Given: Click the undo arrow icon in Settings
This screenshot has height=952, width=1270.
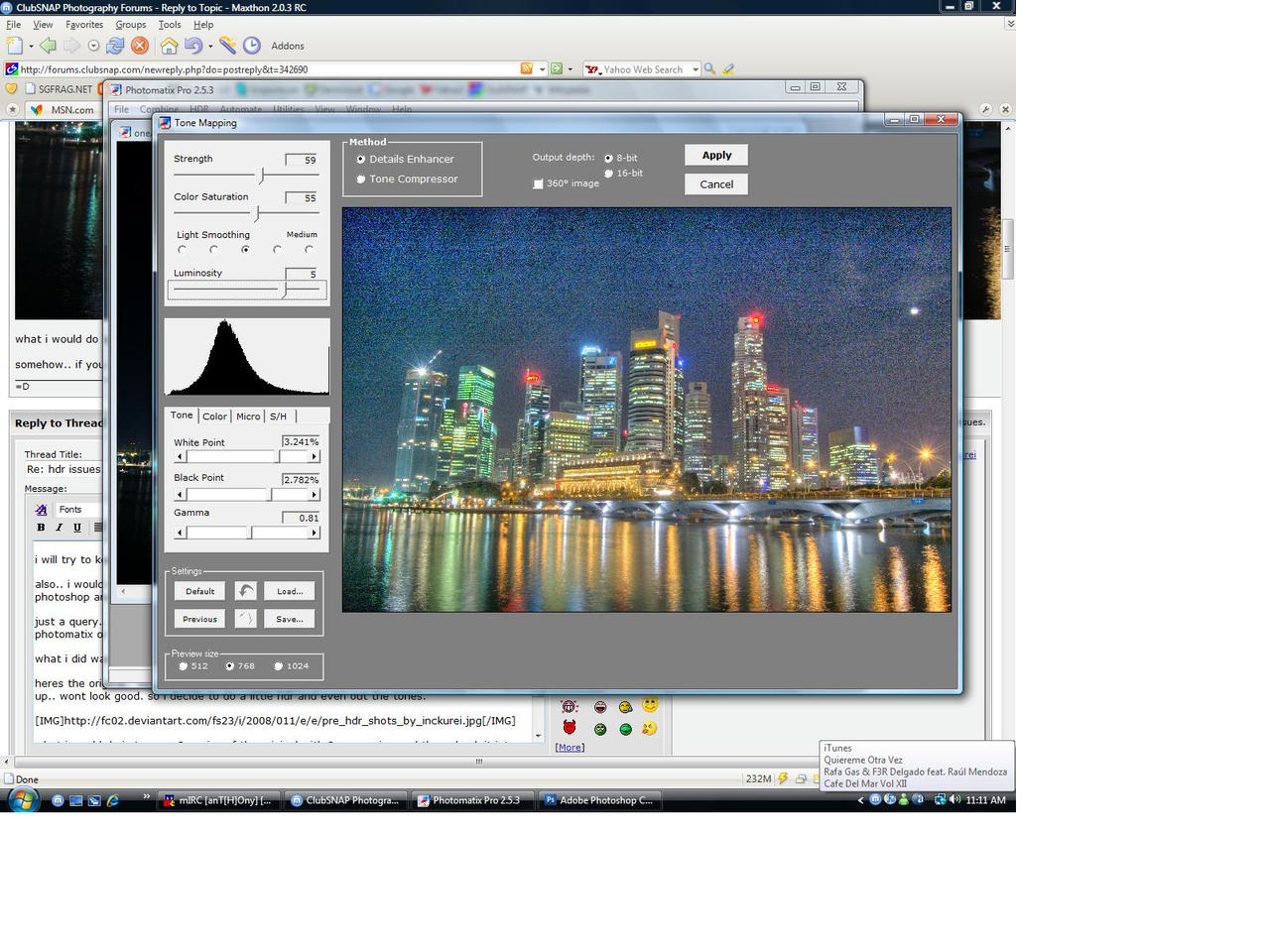Looking at the screenshot, I should [x=245, y=591].
